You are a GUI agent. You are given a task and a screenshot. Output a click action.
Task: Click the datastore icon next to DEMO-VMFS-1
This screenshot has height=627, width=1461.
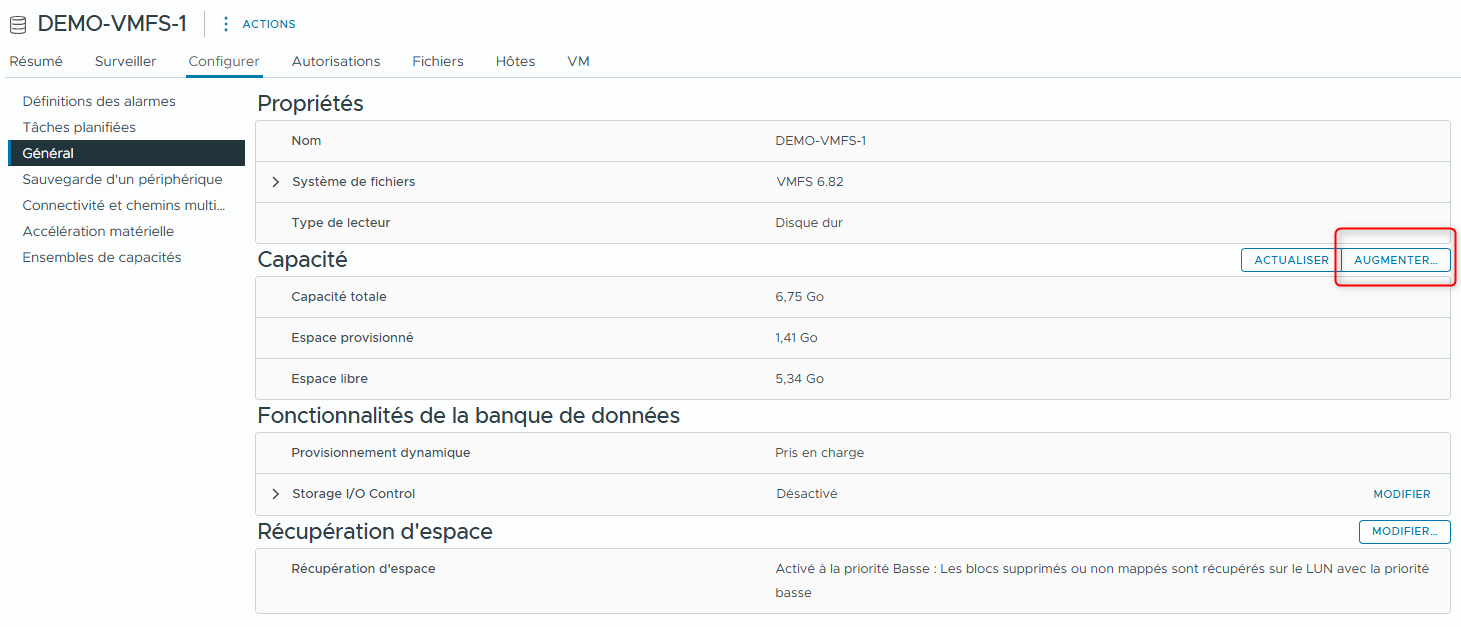click(16, 23)
